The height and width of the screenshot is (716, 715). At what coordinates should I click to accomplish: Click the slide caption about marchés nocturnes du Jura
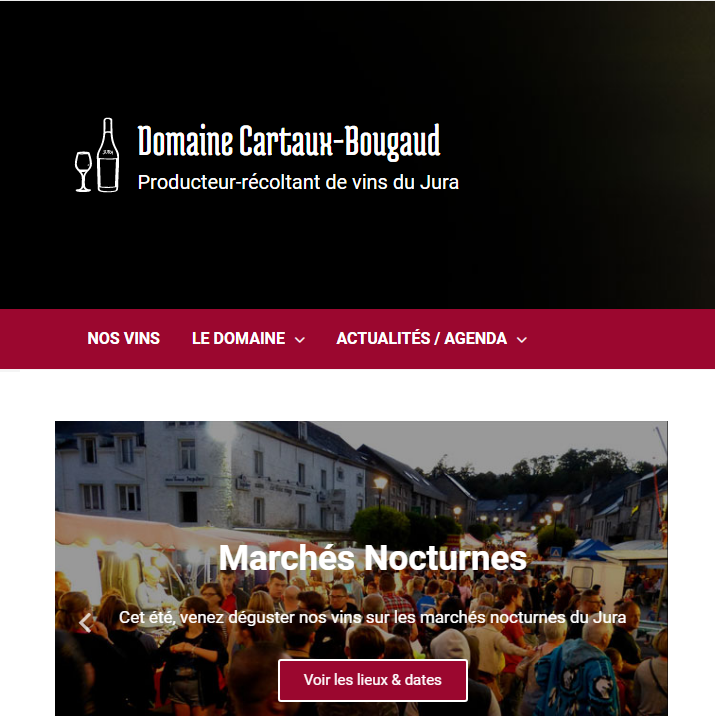pos(372,617)
